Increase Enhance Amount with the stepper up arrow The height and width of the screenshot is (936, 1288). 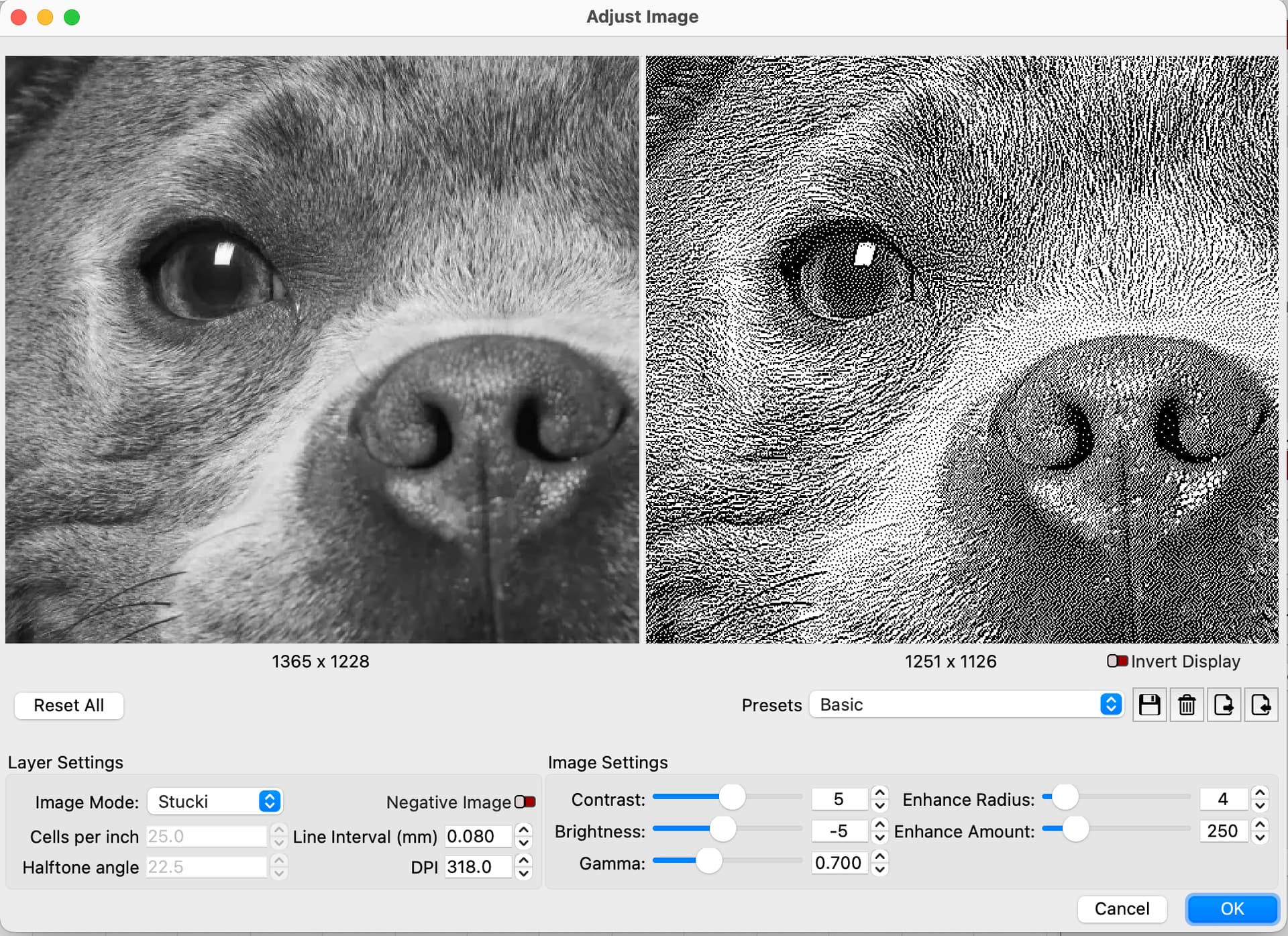click(x=1260, y=825)
